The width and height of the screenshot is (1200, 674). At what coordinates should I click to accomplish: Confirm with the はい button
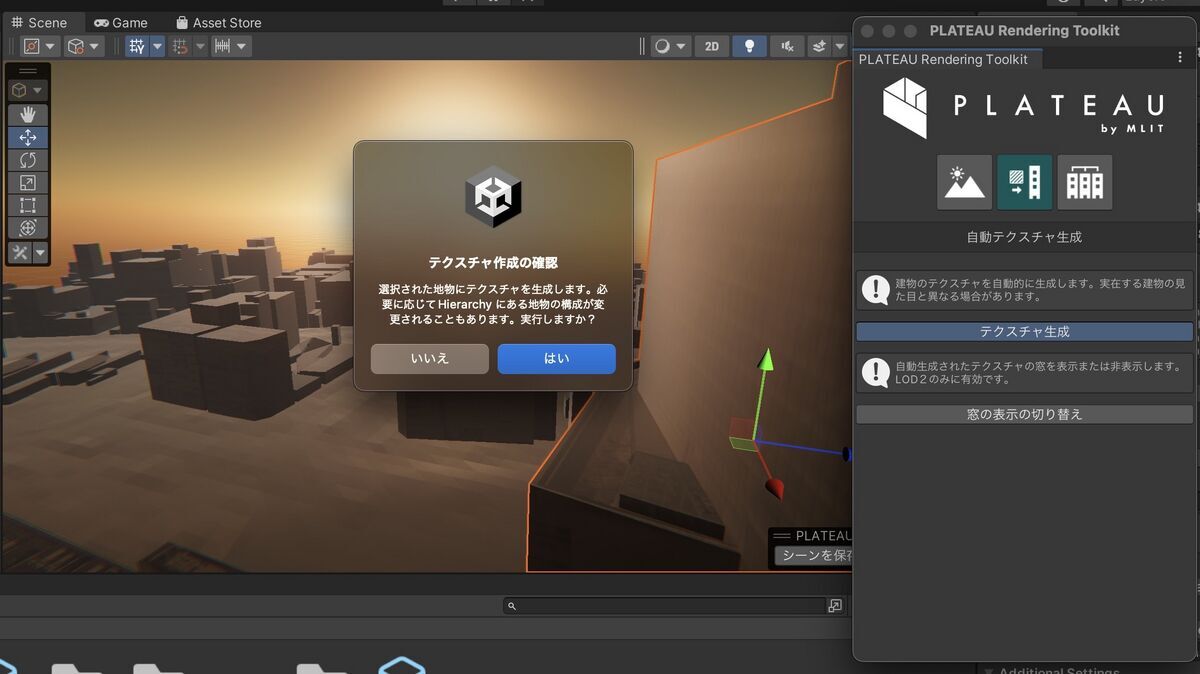[557, 358]
